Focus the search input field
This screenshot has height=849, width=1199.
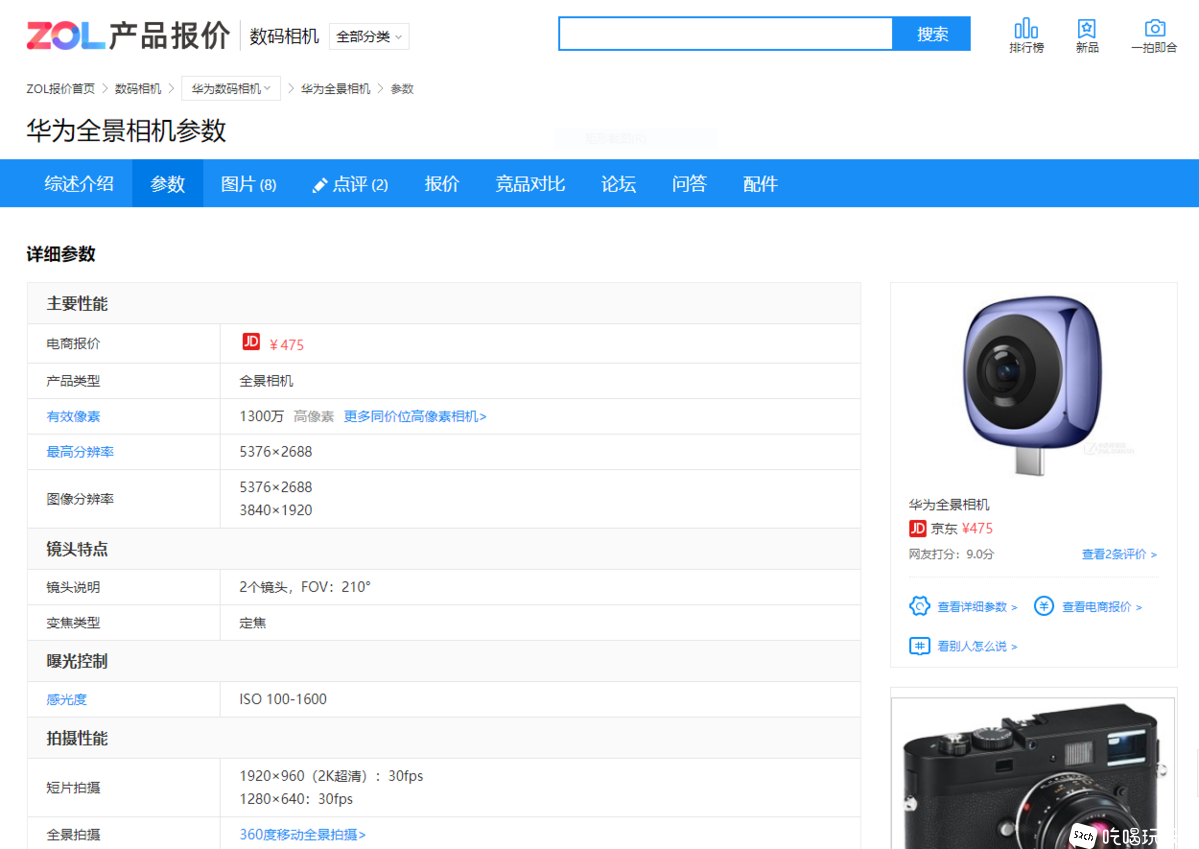tap(726, 34)
